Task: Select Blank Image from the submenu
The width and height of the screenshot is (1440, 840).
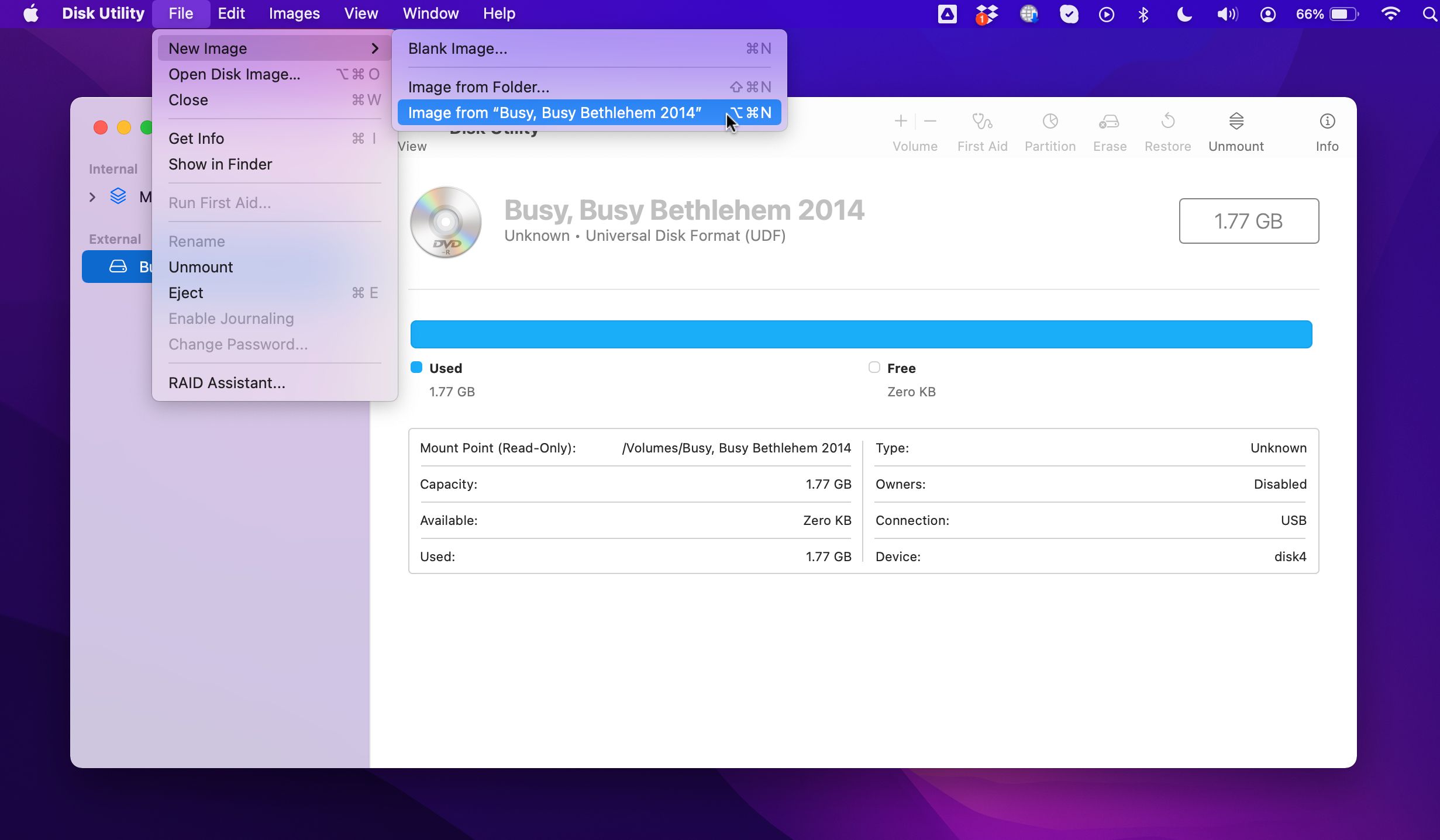Action: click(x=457, y=48)
